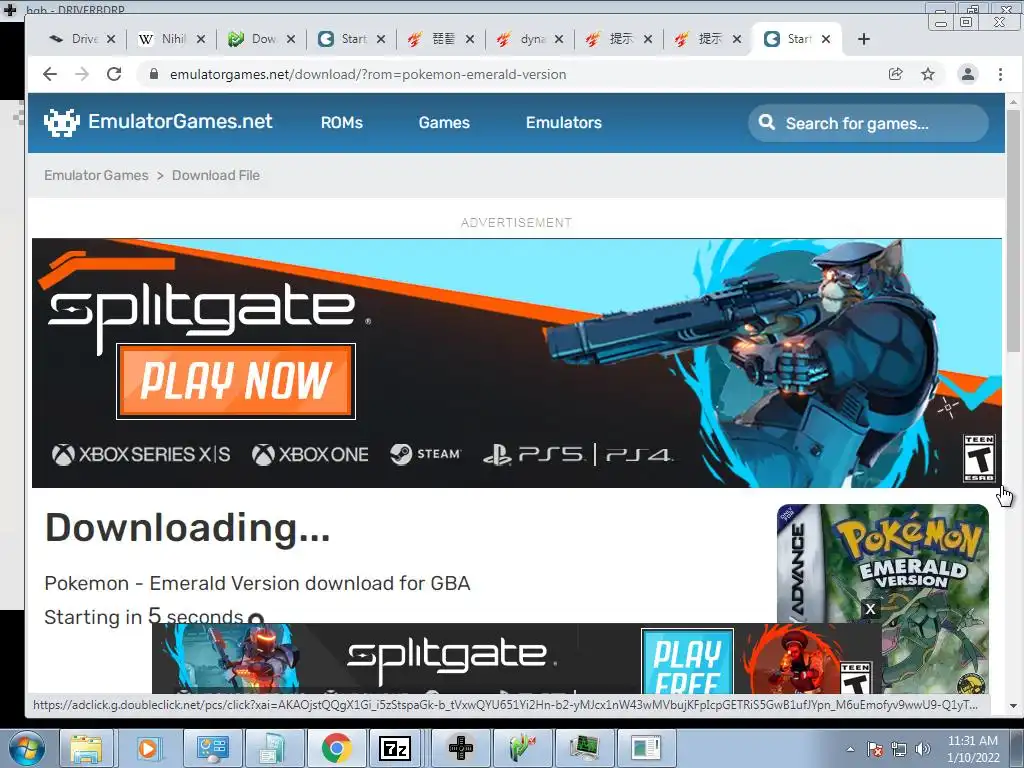This screenshot has width=1024, height=768.
Task: Click the page vertical scrollbar thumb
Action: pos(1014,232)
